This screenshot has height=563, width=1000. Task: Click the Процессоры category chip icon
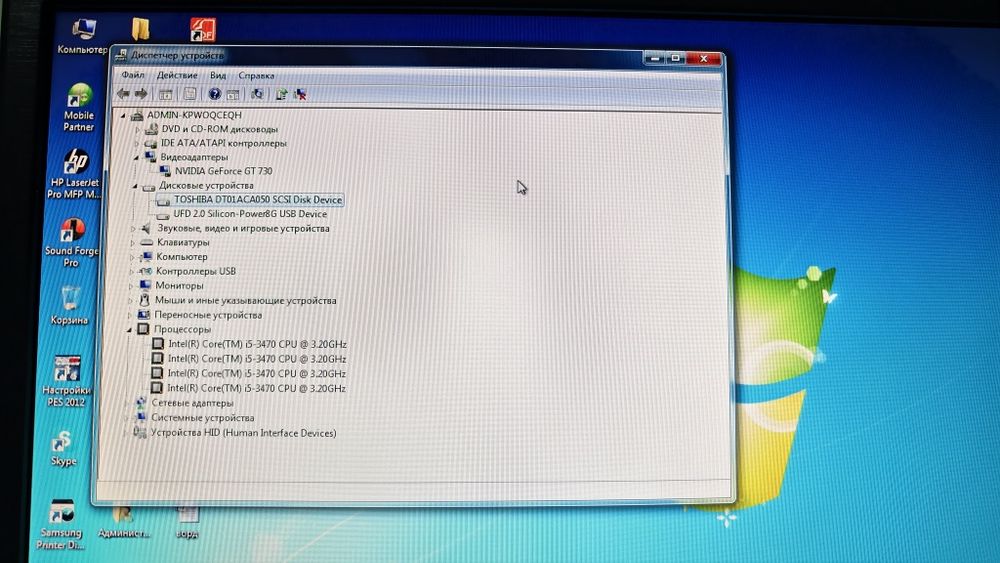[x=143, y=330]
